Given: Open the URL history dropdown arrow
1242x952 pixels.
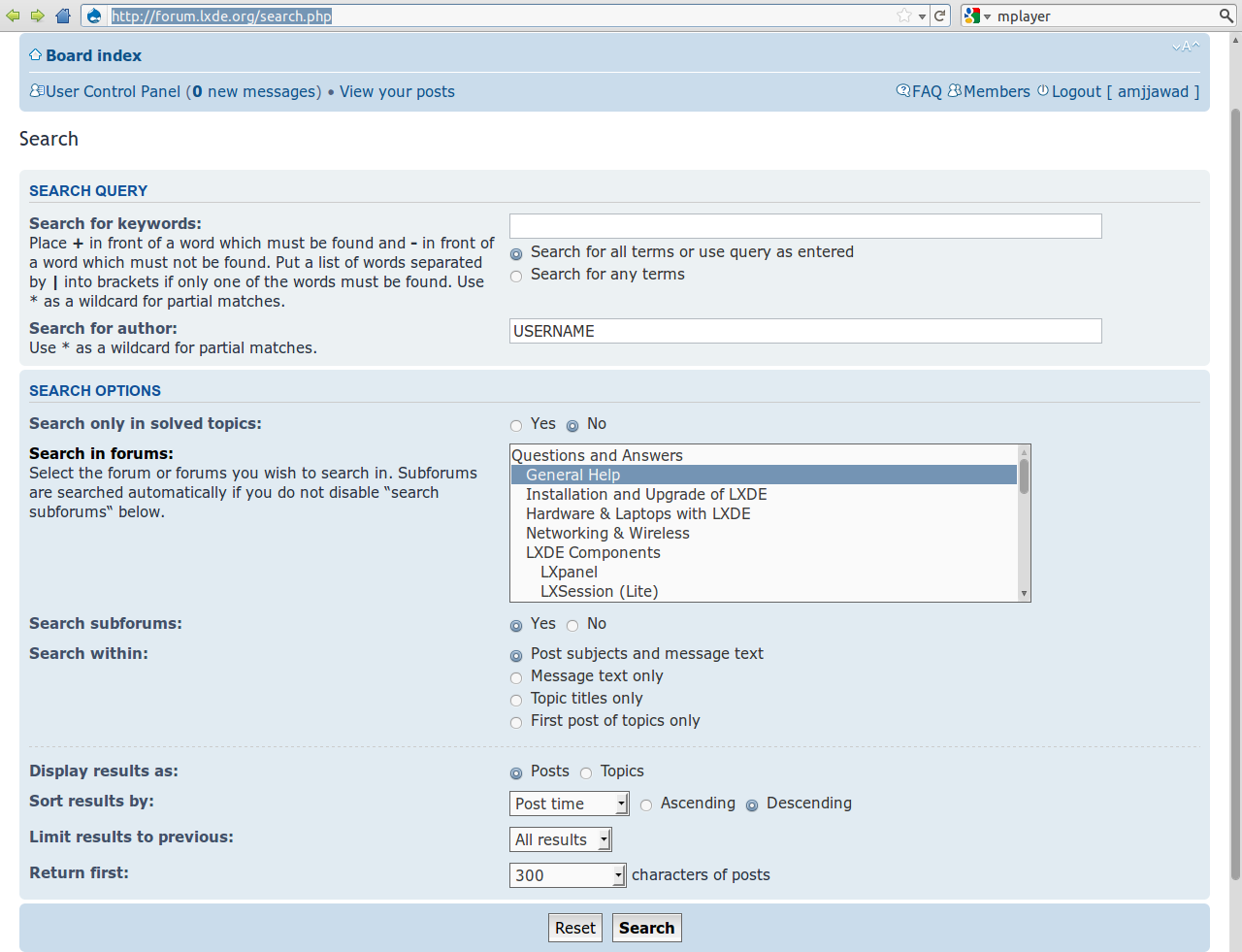Looking at the screenshot, I should 922,16.
